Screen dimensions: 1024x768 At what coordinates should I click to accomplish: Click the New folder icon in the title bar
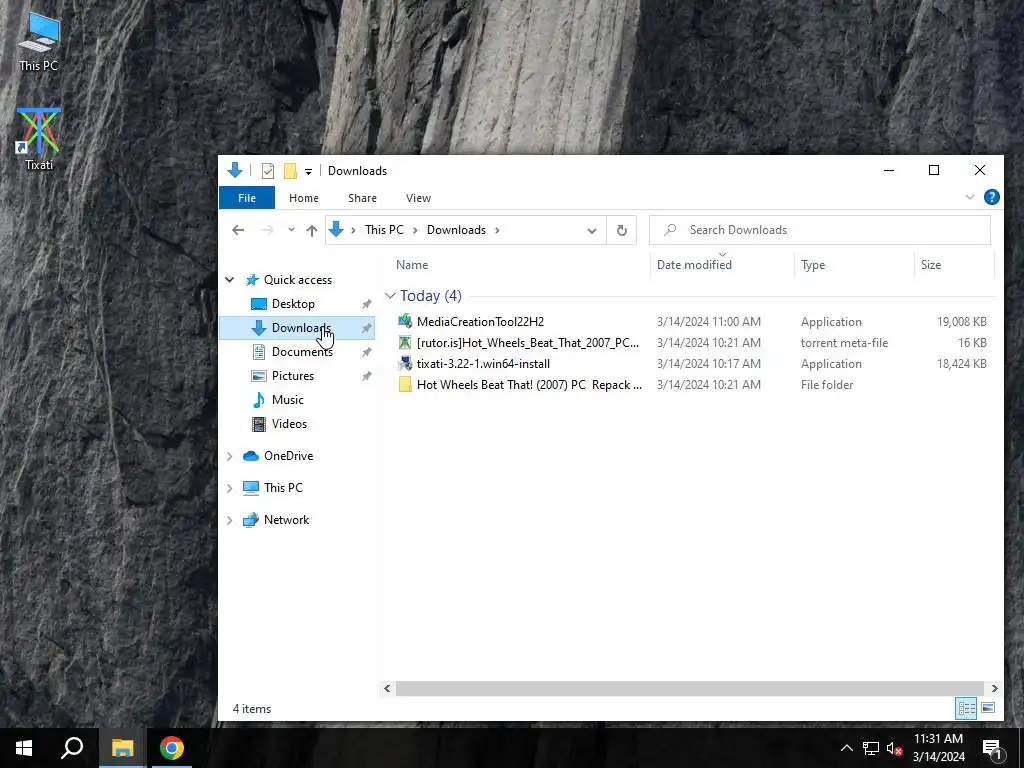[290, 171]
